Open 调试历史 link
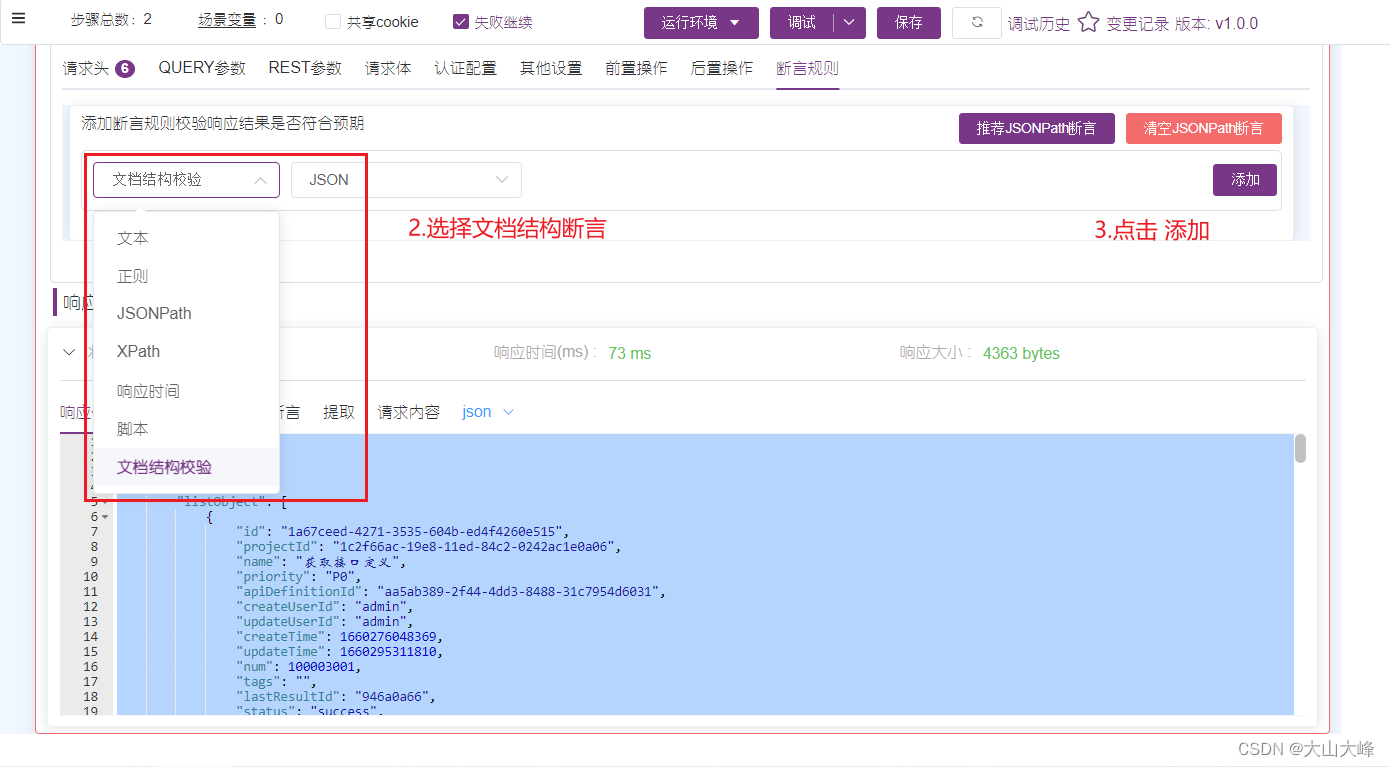This screenshot has height=767, width=1390. point(1038,23)
